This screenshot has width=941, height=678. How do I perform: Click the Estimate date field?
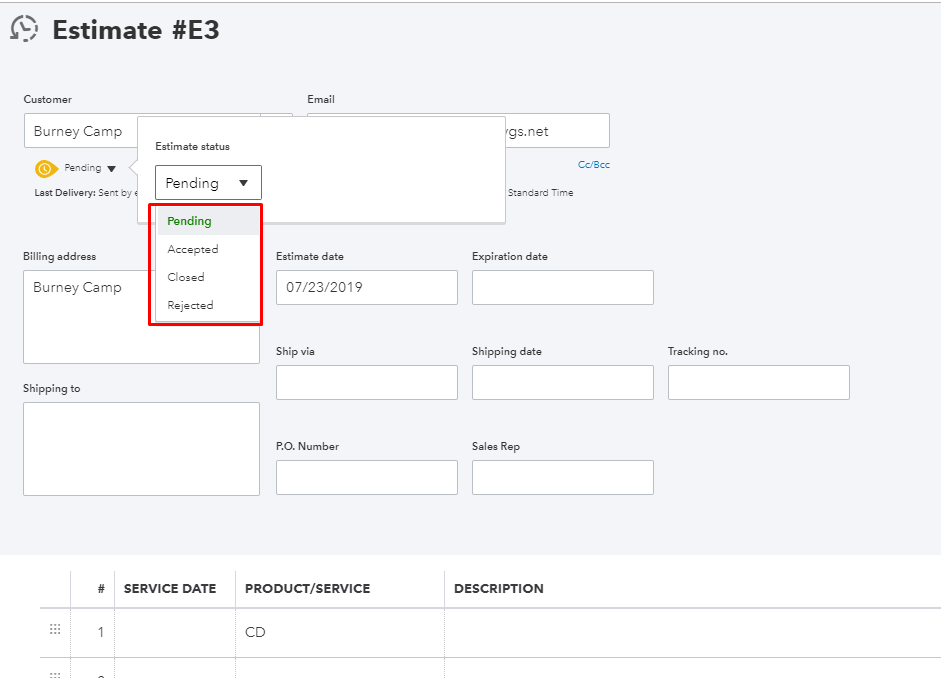click(x=366, y=287)
